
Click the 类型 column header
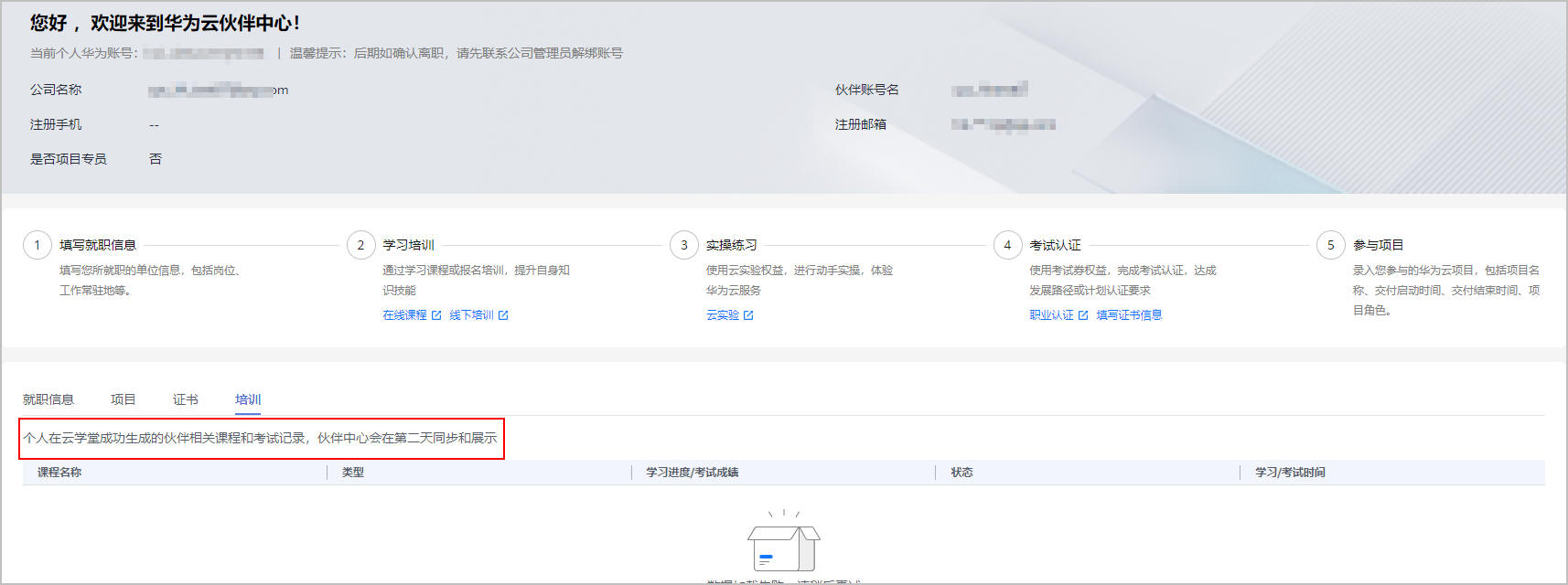point(353,473)
